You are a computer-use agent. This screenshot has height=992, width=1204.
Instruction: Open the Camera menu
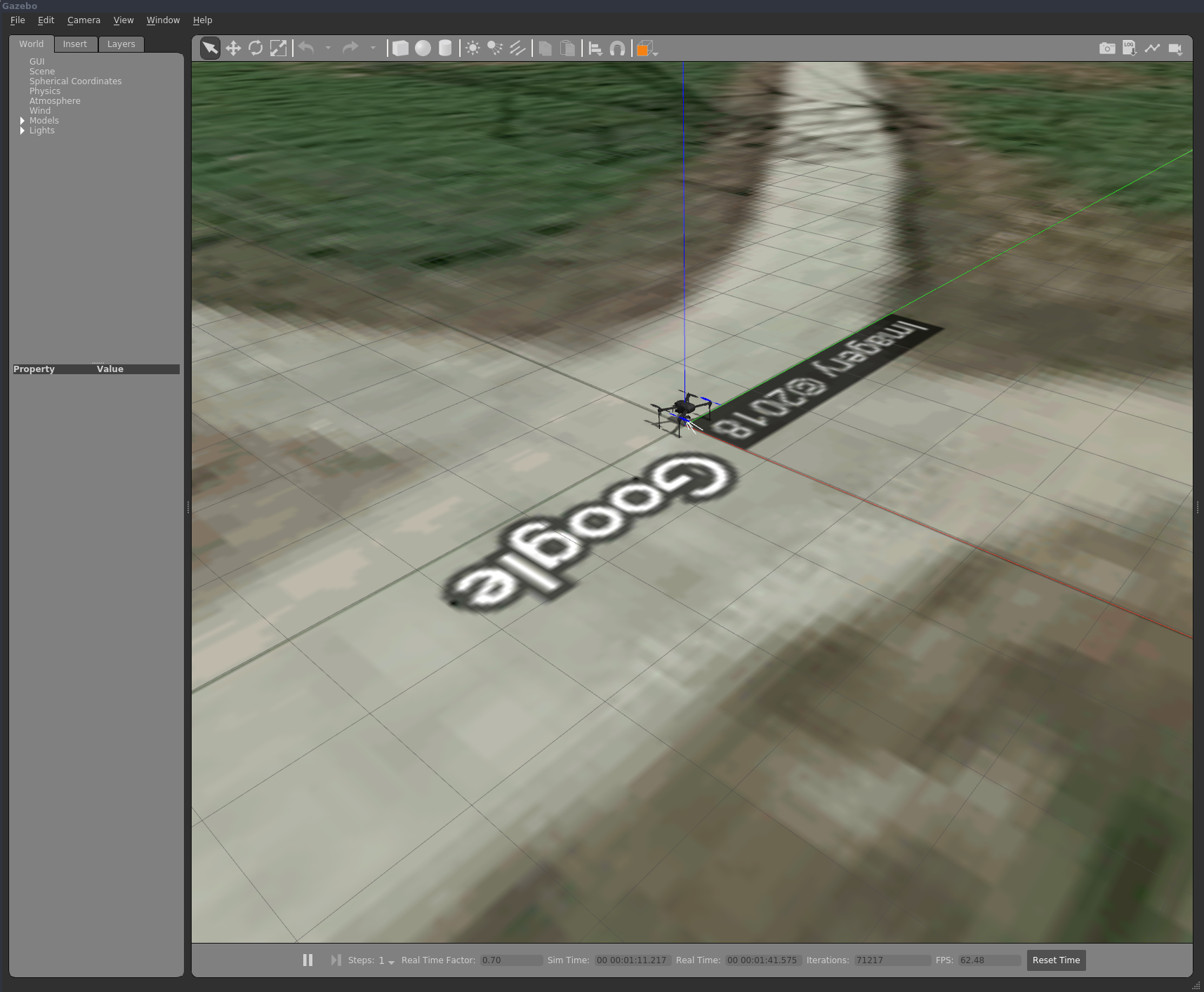coord(84,20)
